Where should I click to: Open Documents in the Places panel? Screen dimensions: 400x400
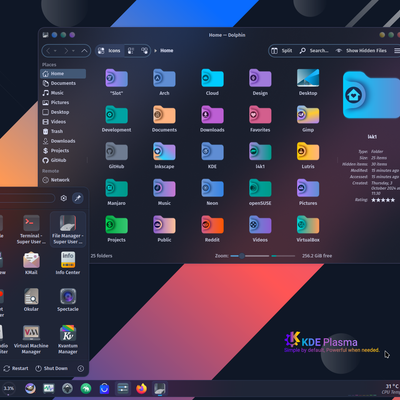click(63, 83)
